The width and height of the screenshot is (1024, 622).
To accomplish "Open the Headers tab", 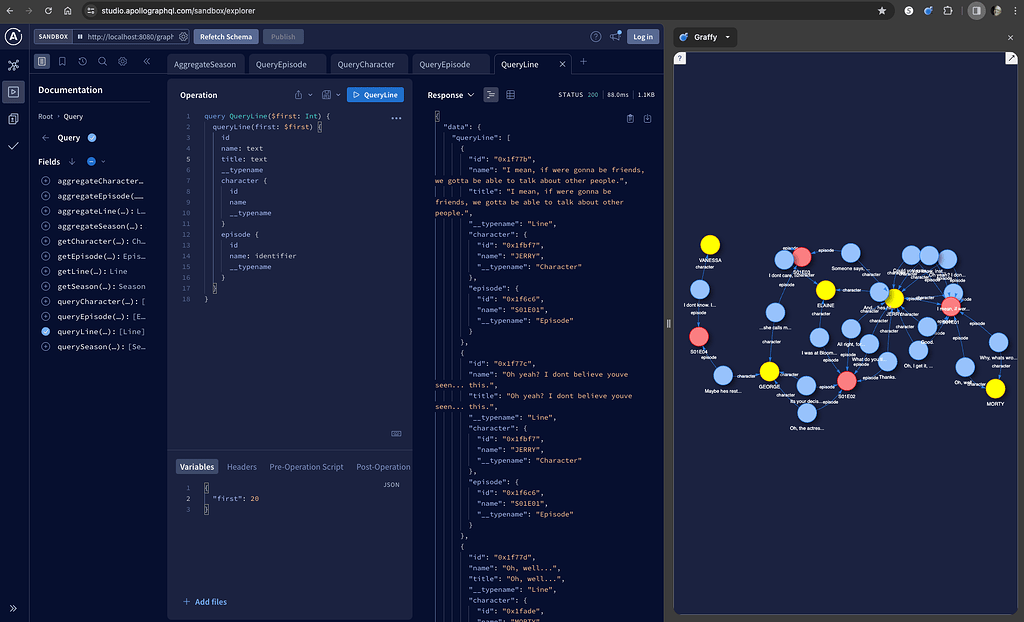I will [x=242, y=467].
